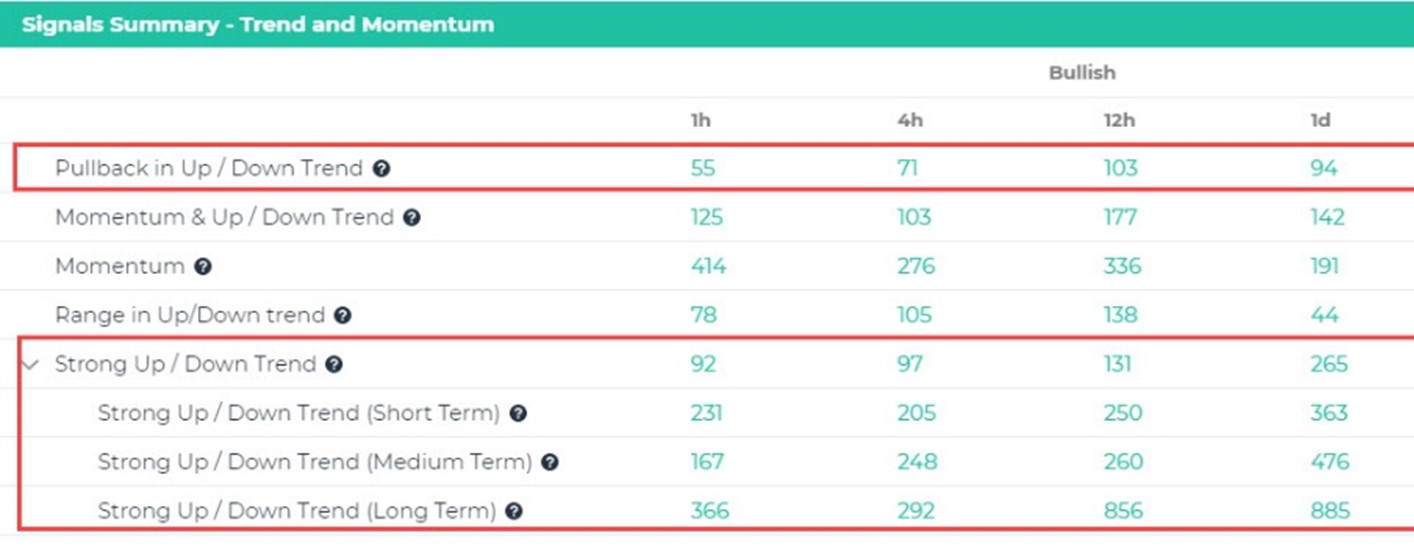
Task: Click help icon for Strong Trend (Long Term)
Action: pyautogui.click(x=514, y=512)
